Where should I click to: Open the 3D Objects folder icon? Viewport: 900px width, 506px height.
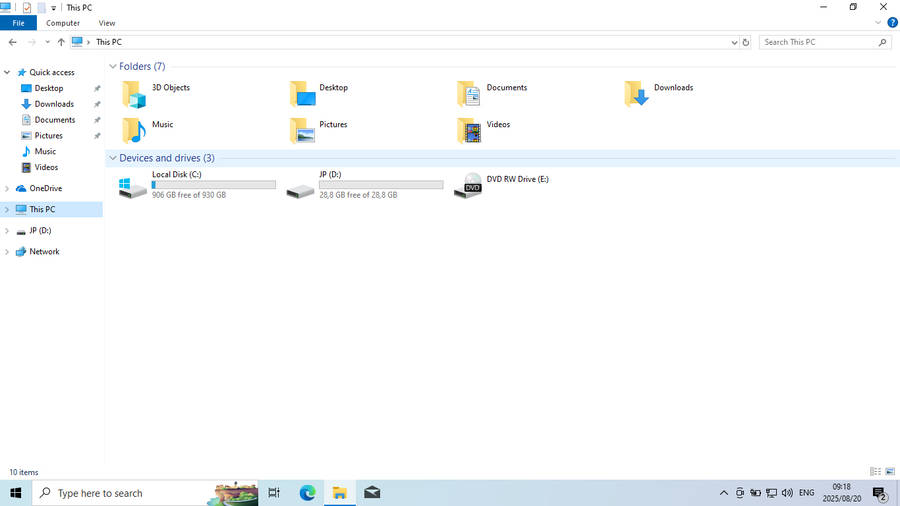(x=134, y=94)
